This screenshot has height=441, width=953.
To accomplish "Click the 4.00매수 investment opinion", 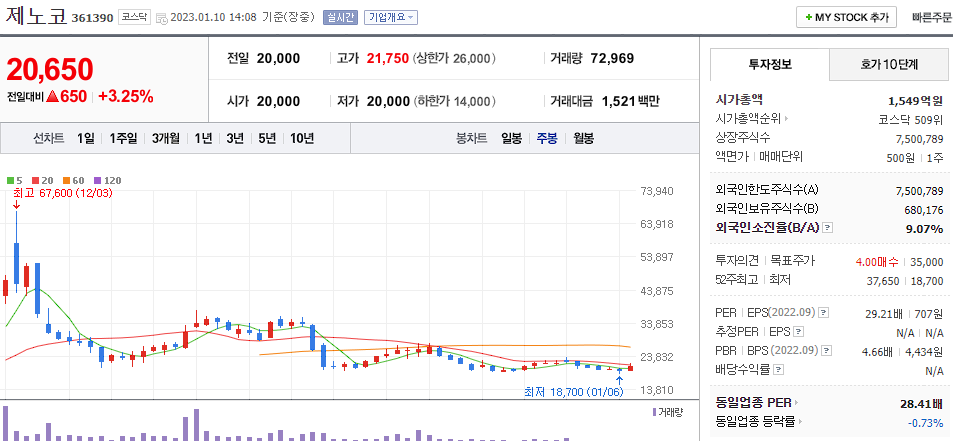I will 876,262.
